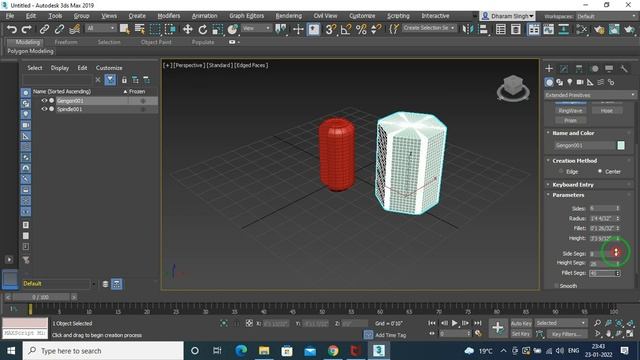640x360 pixels.
Task: Select Geometry category in Create panel
Action: (549, 82)
